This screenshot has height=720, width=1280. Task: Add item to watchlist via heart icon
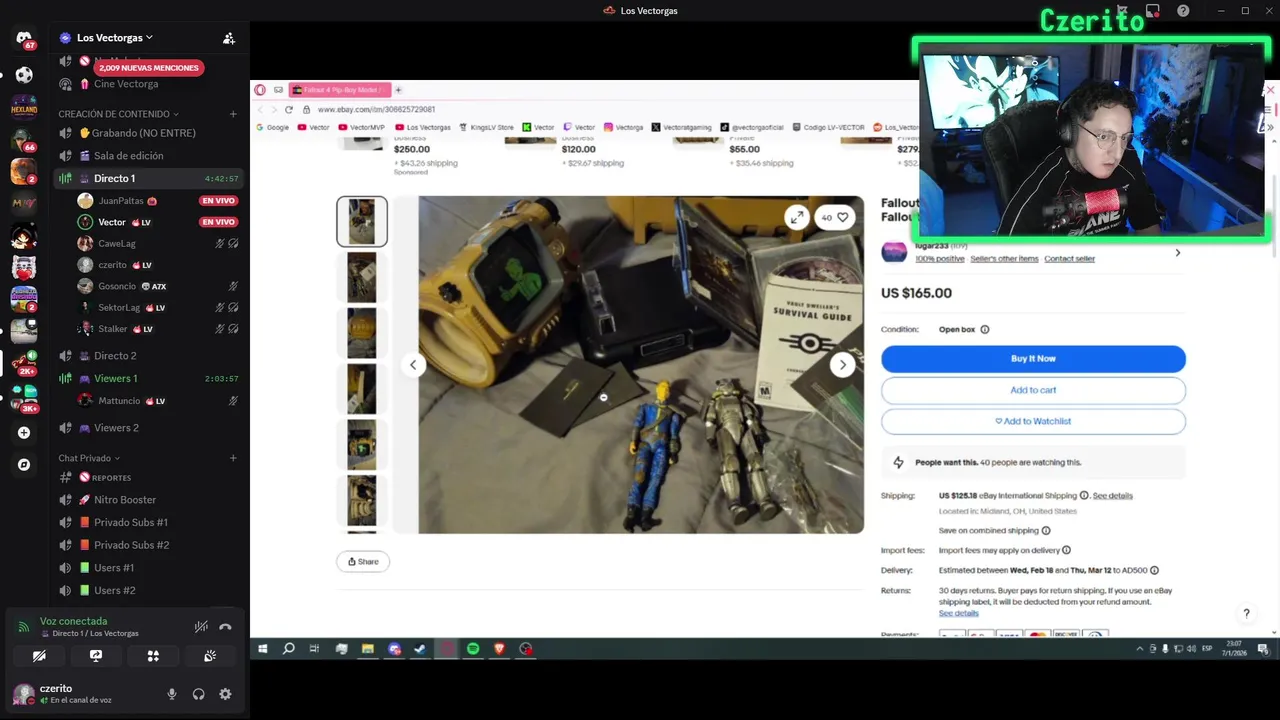click(836, 217)
